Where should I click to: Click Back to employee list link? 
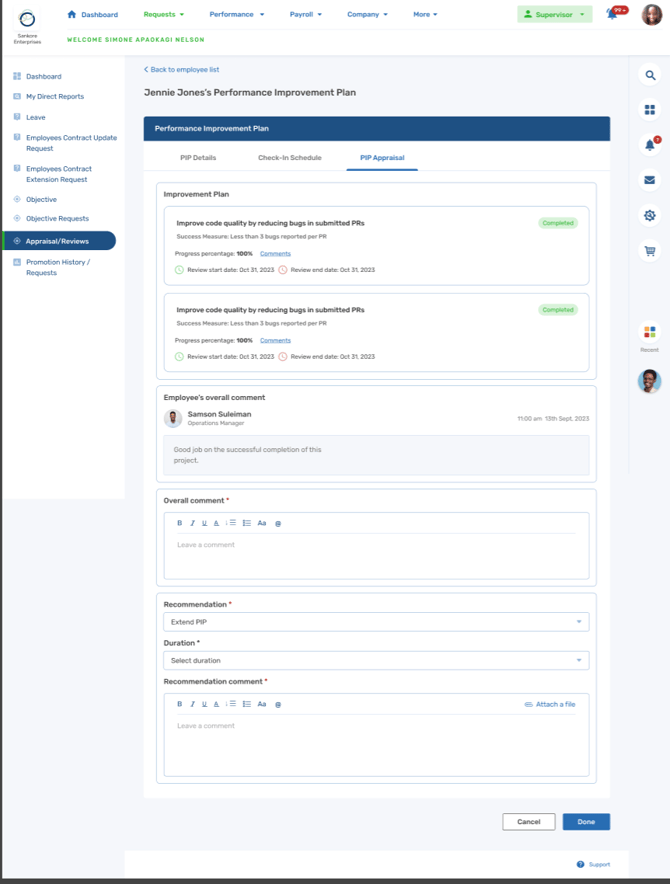(x=182, y=70)
